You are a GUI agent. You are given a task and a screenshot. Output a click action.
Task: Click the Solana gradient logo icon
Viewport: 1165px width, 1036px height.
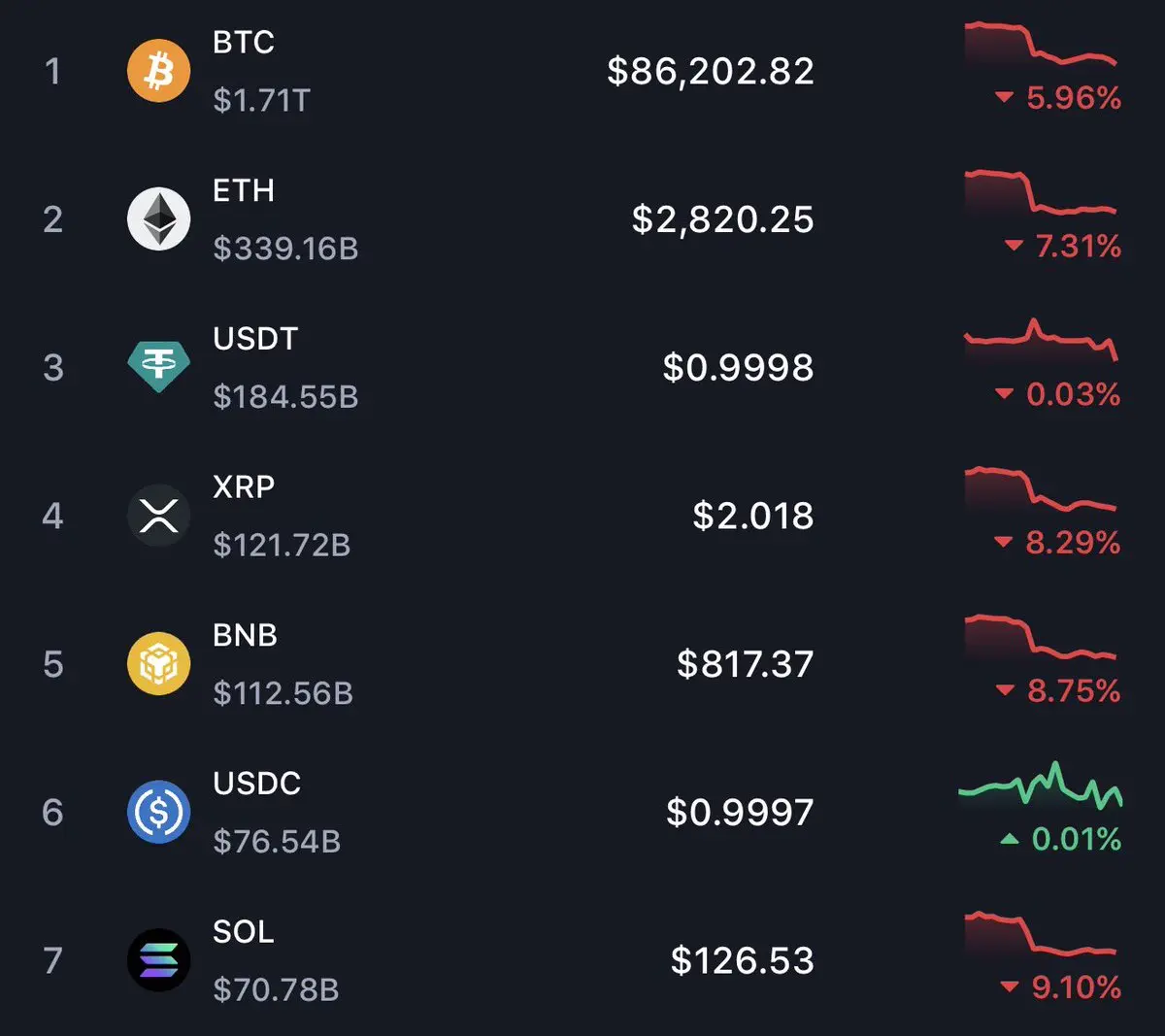(158, 960)
